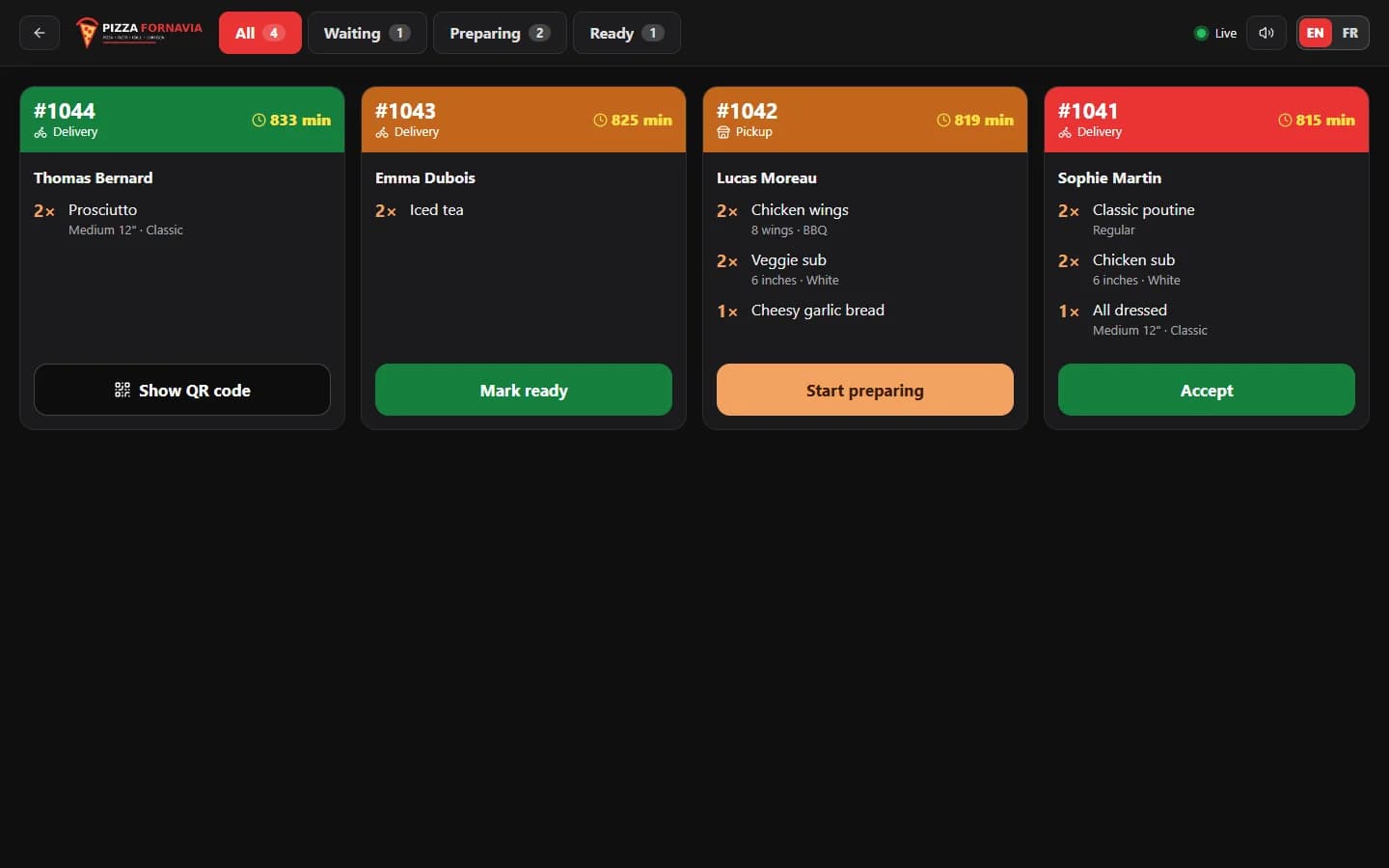Click the delivery bike icon on #1041
Viewport: 1389px width, 868px height.
1065,132
